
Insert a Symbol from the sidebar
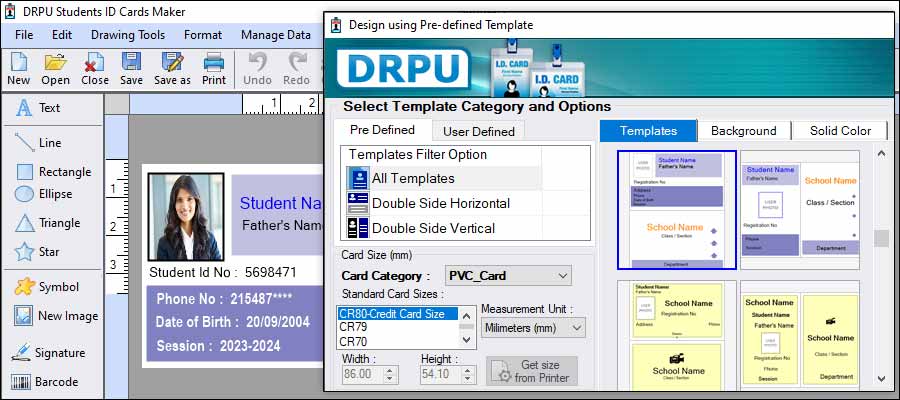[47, 287]
